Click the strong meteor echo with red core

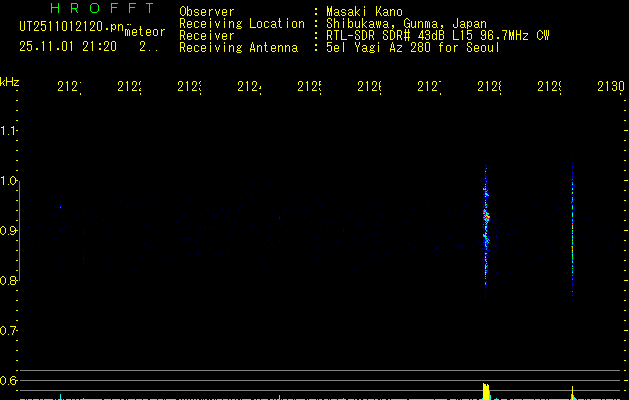(486, 229)
